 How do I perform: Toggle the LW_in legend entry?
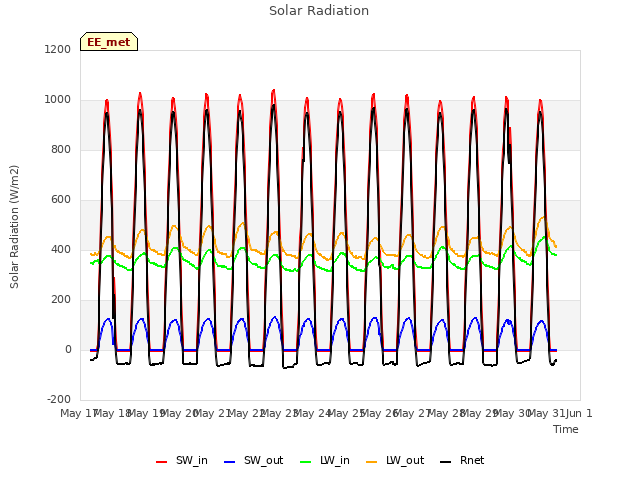click(x=325, y=460)
